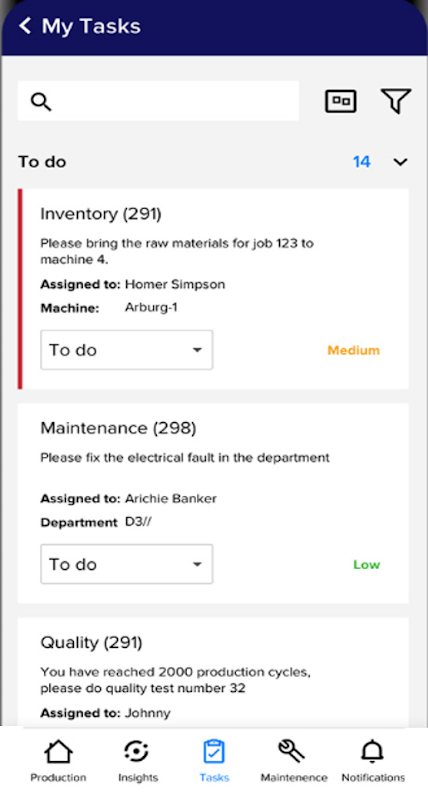Open the Maintenance (298) task title
The height and width of the screenshot is (800, 428).
(x=118, y=428)
